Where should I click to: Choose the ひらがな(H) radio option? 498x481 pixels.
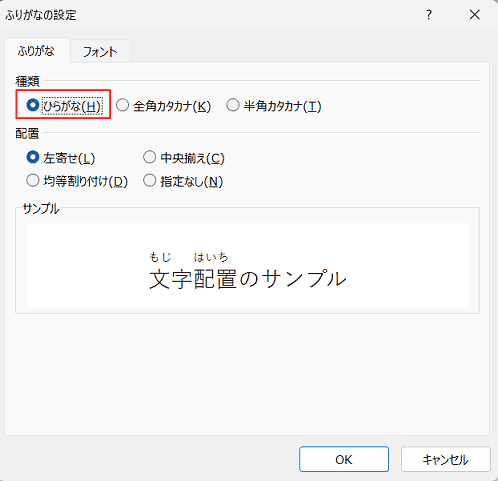click(63, 106)
